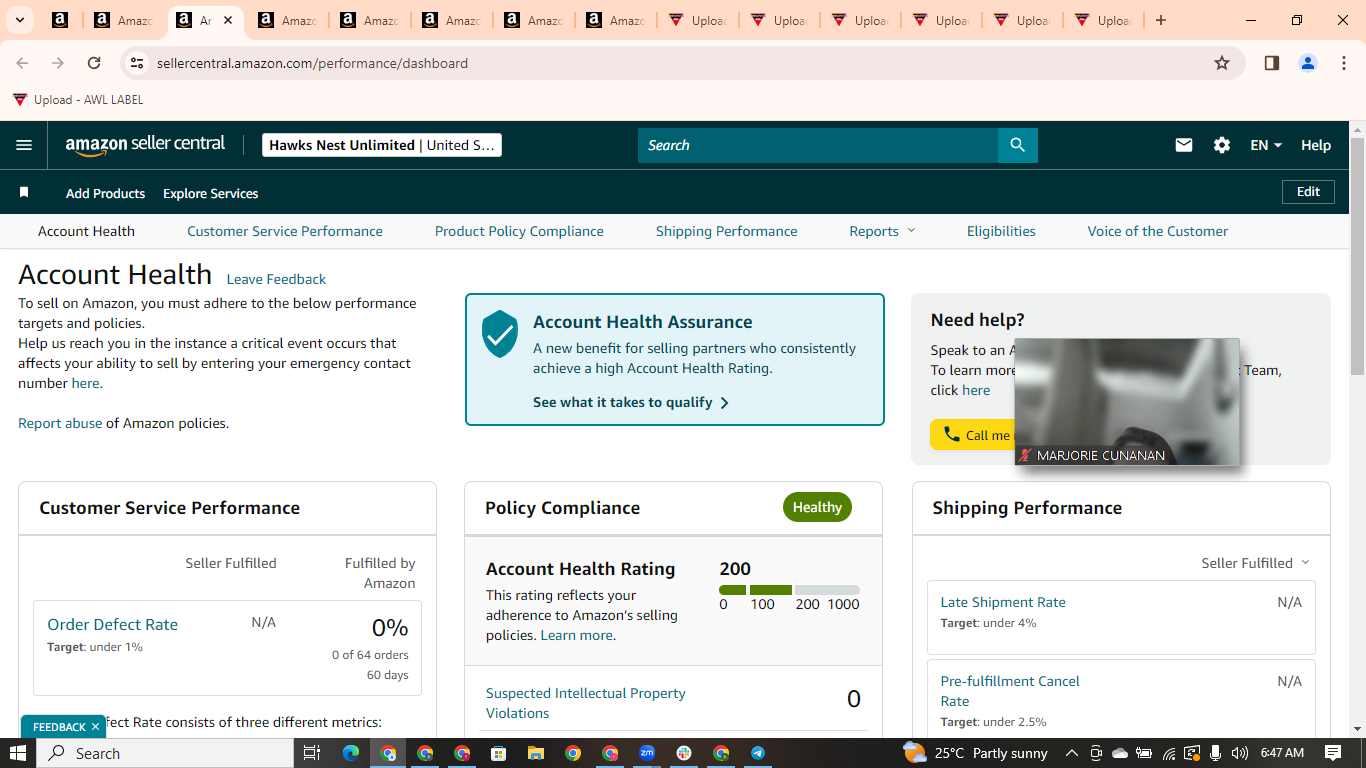Click the Account Health Assurance shield icon

point(500,333)
